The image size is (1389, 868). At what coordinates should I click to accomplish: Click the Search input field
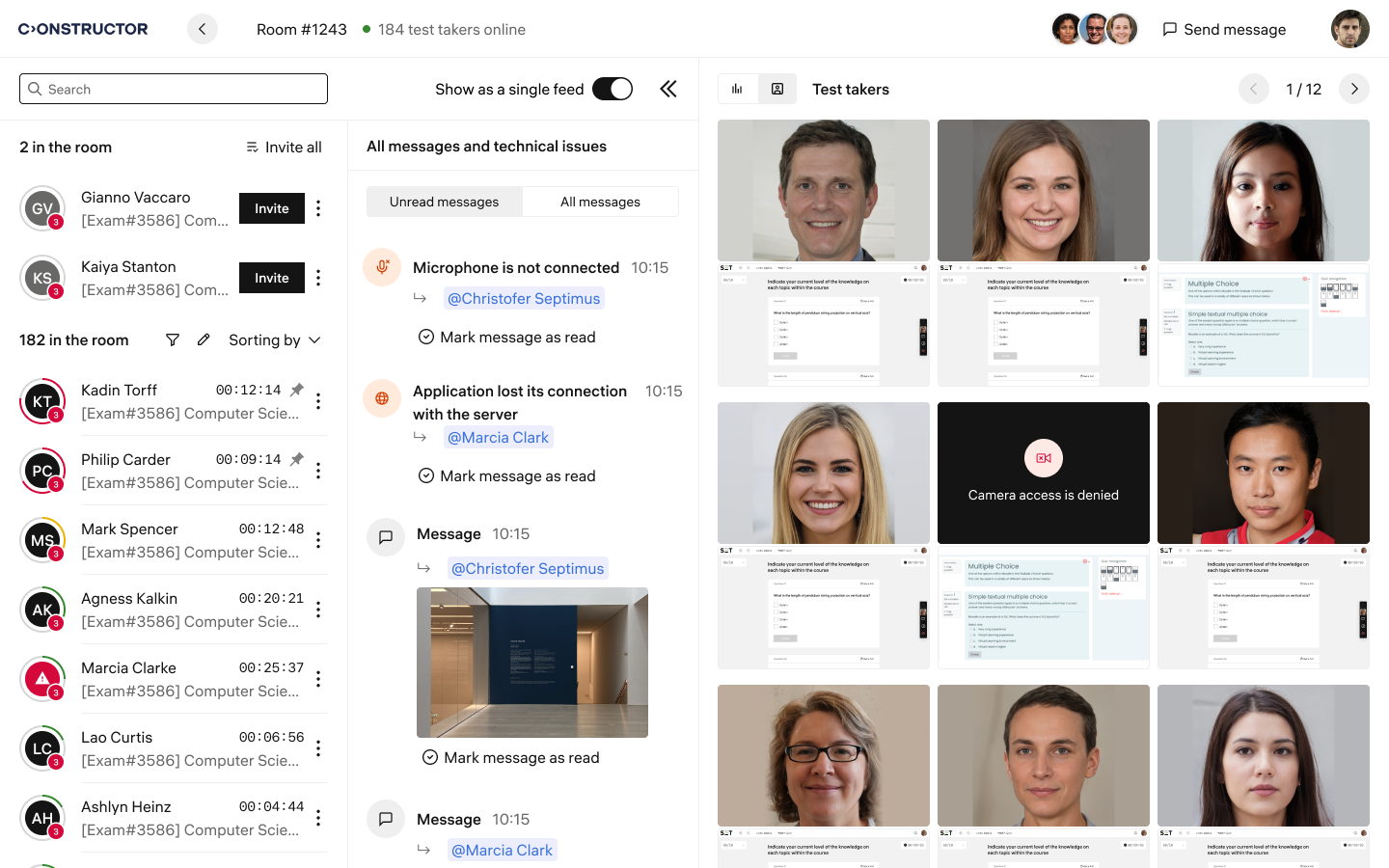[x=174, y=89]
